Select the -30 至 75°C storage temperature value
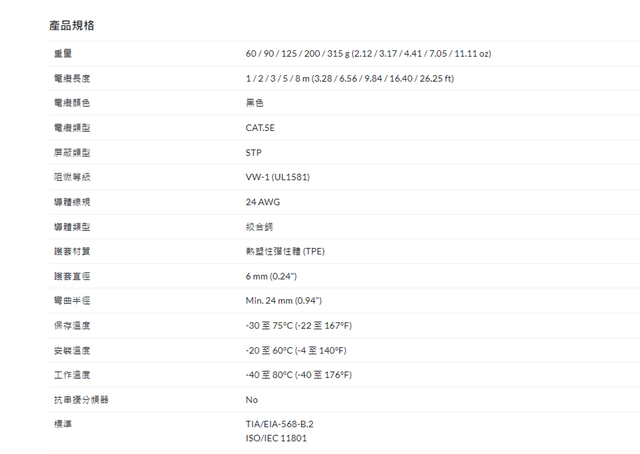Screen dimensions: 640x454 point(298,326)
